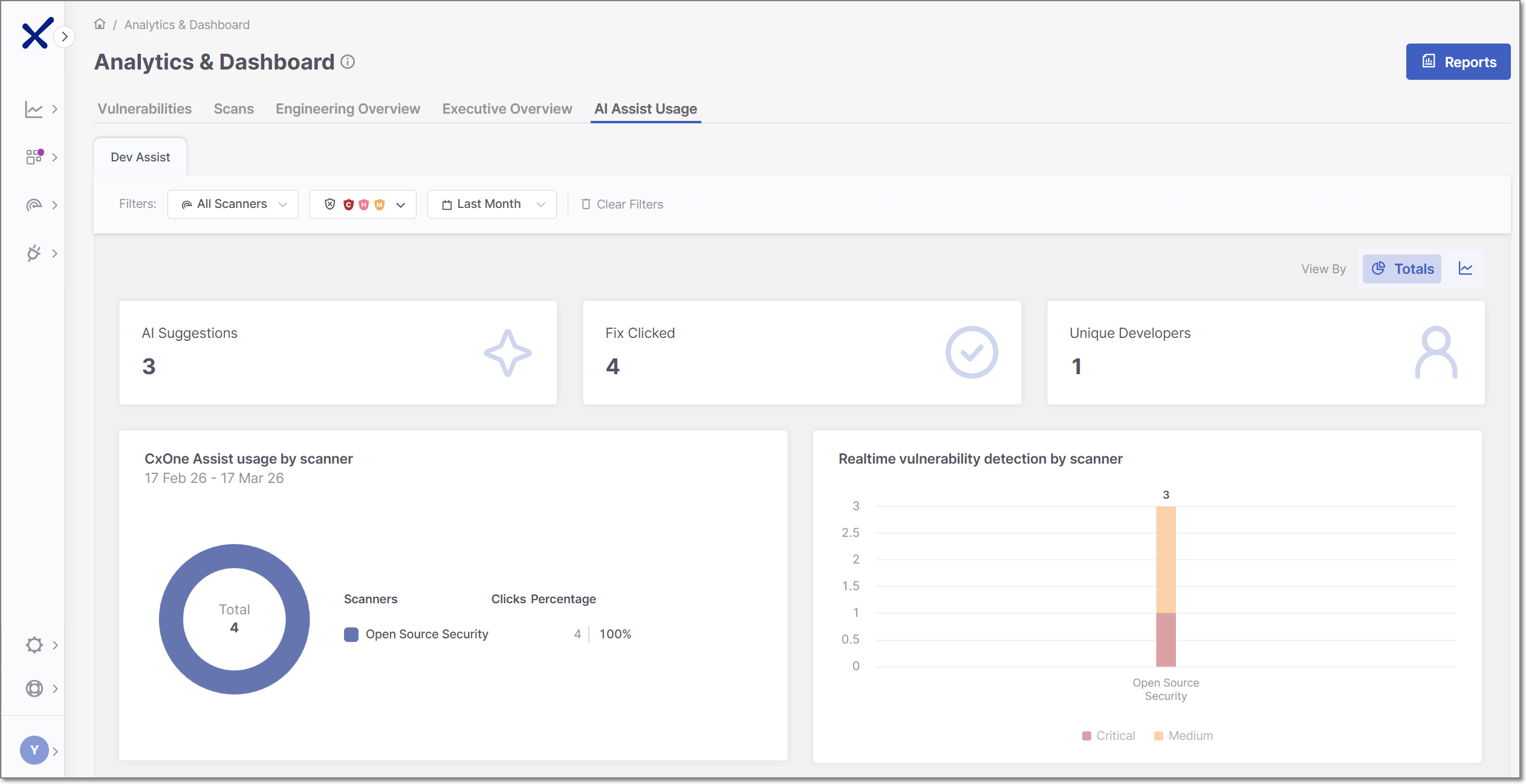Click Clear Filters
This screenshot has height=784, width=1526.
[622, 204]
